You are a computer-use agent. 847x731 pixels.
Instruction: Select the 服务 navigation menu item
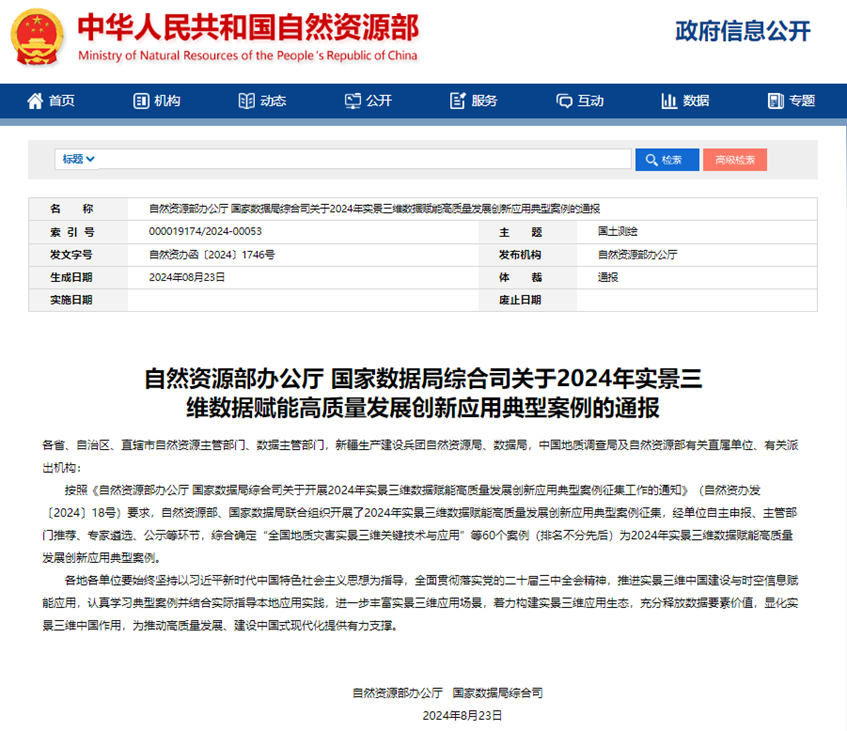[x=484, y=101]
